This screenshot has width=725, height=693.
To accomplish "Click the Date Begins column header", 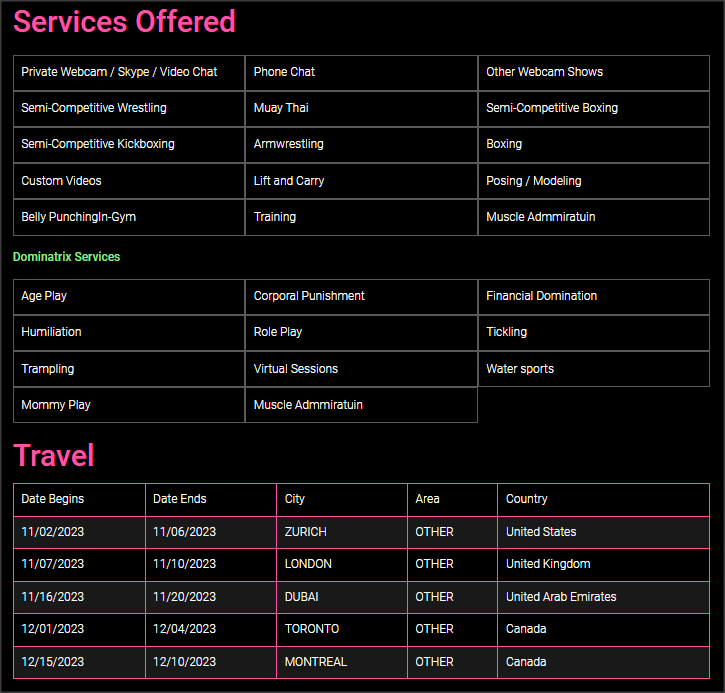I will pyautogui.click(x=53, y=499).
